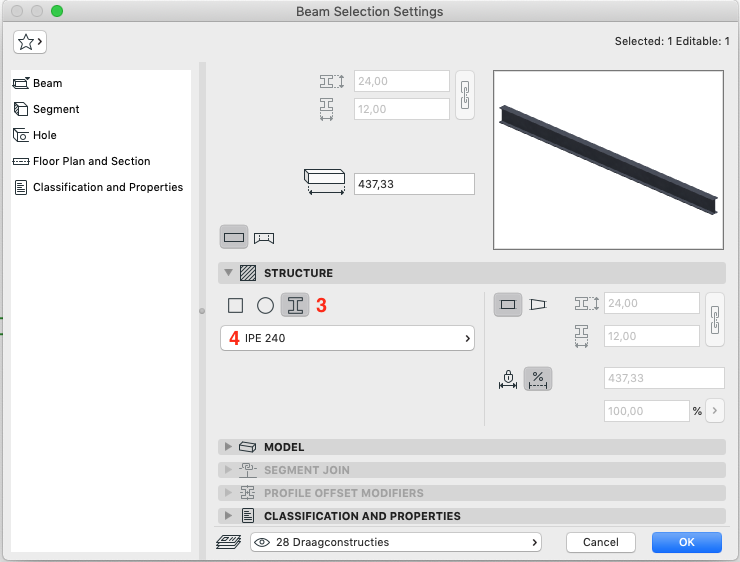740x562 pixels.
Task: Click the MODEL panel beam icon
Action: point(247,446)
